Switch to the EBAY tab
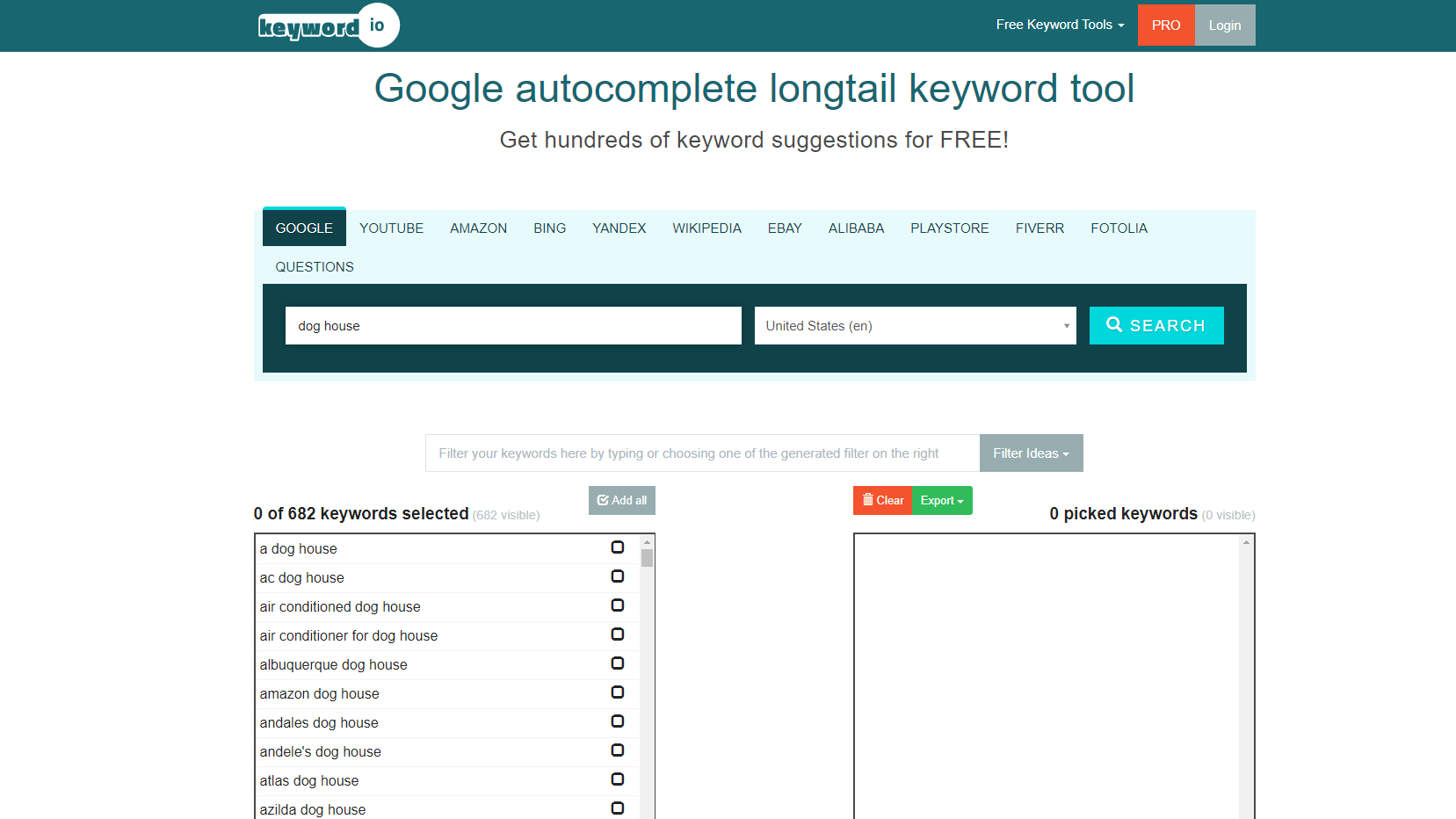The width and height of the screenshot is (1456, 819). pyautogui.click(x=785, y=228)
